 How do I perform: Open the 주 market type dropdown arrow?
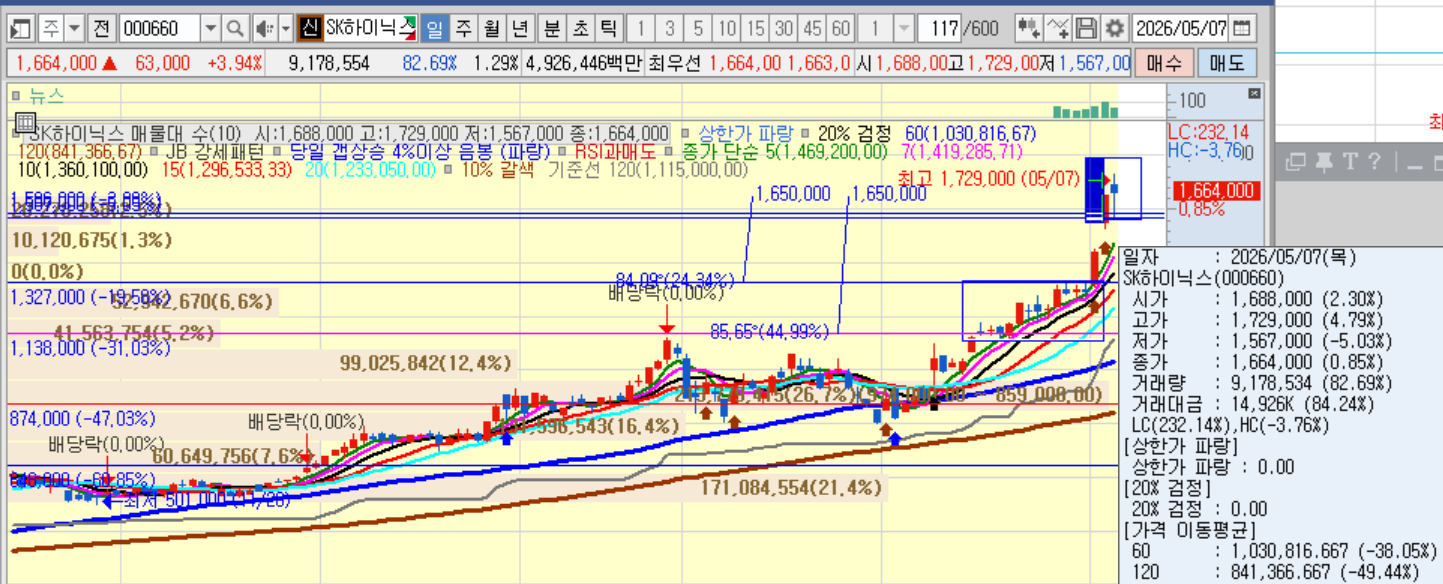(x=74, y=28)
